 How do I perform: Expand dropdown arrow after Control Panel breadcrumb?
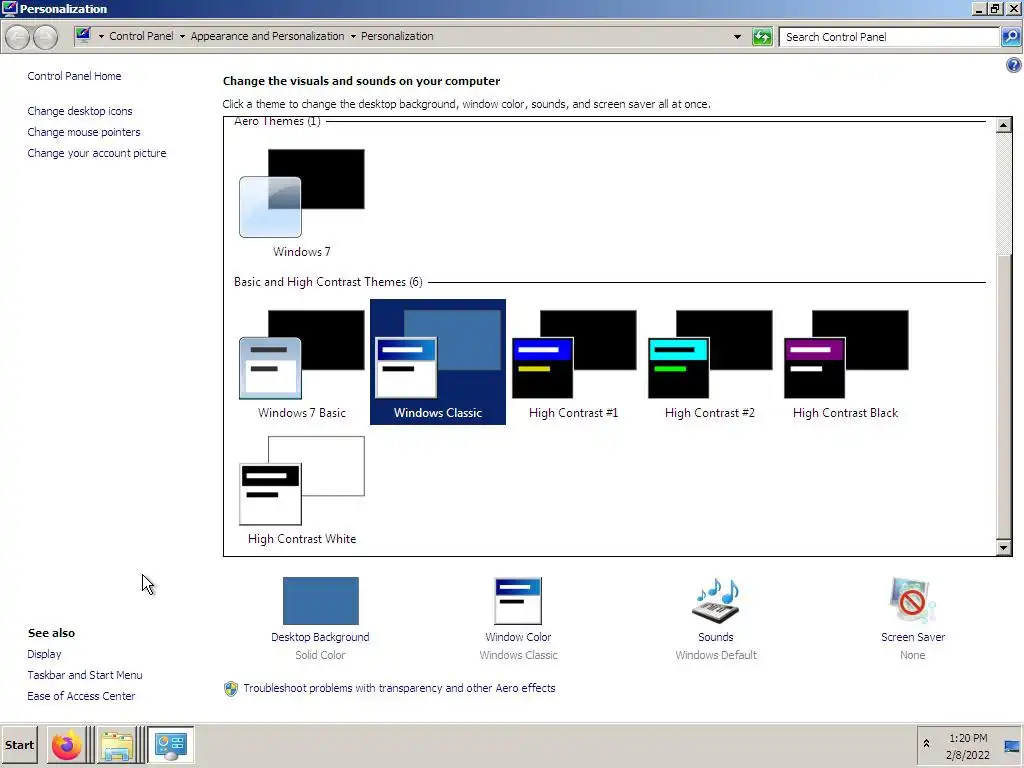click(182, 37)
